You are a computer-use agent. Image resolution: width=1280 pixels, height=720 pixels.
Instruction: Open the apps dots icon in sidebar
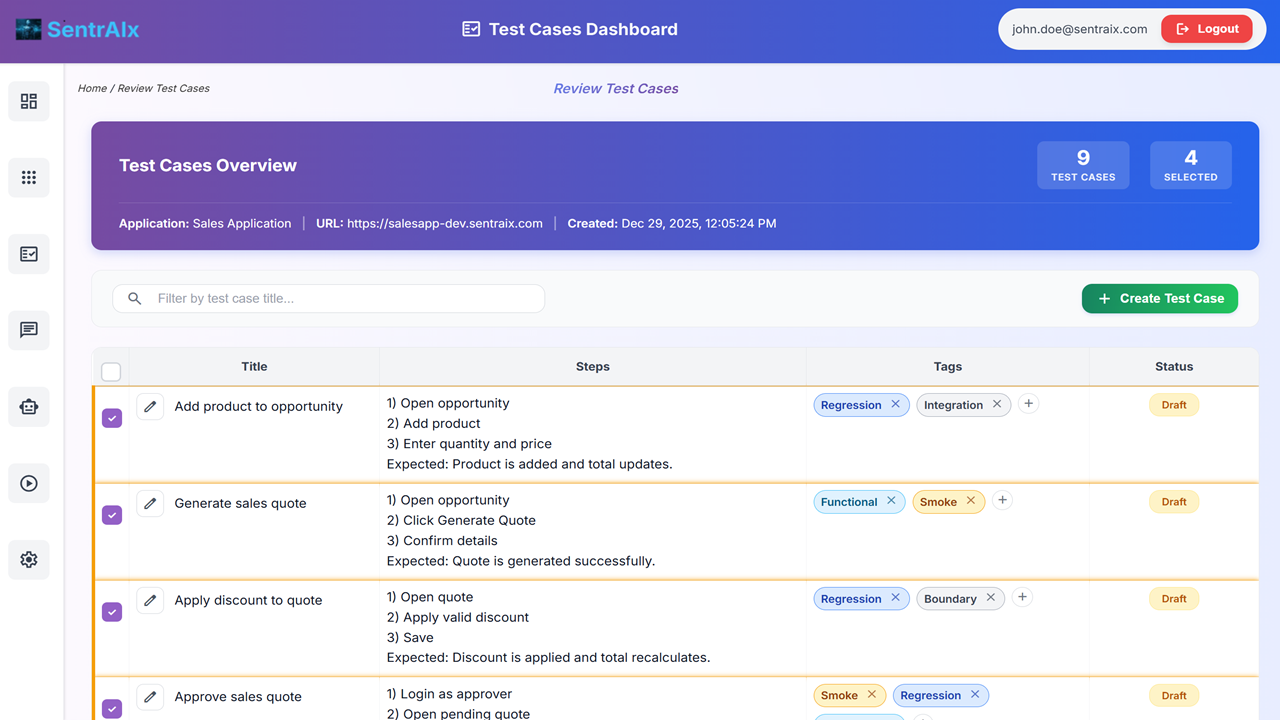pos(29,177)
